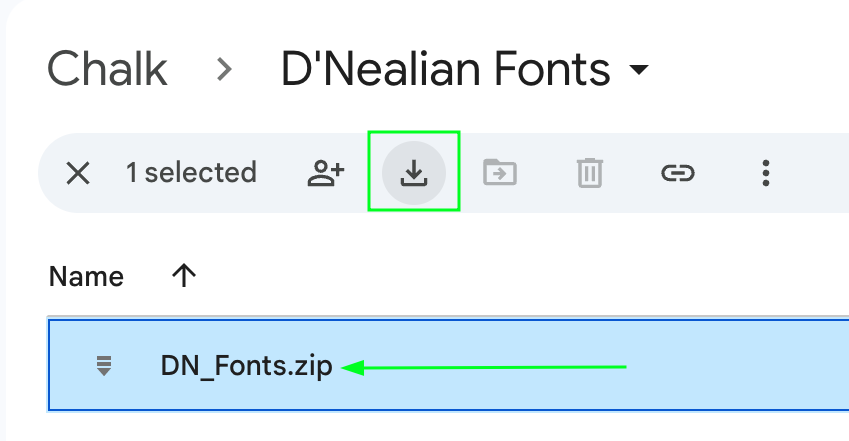Click the DN_Fonts.zip file name
Image resolution: width=849 pixels, height=441 pixels.
(246, 366)
